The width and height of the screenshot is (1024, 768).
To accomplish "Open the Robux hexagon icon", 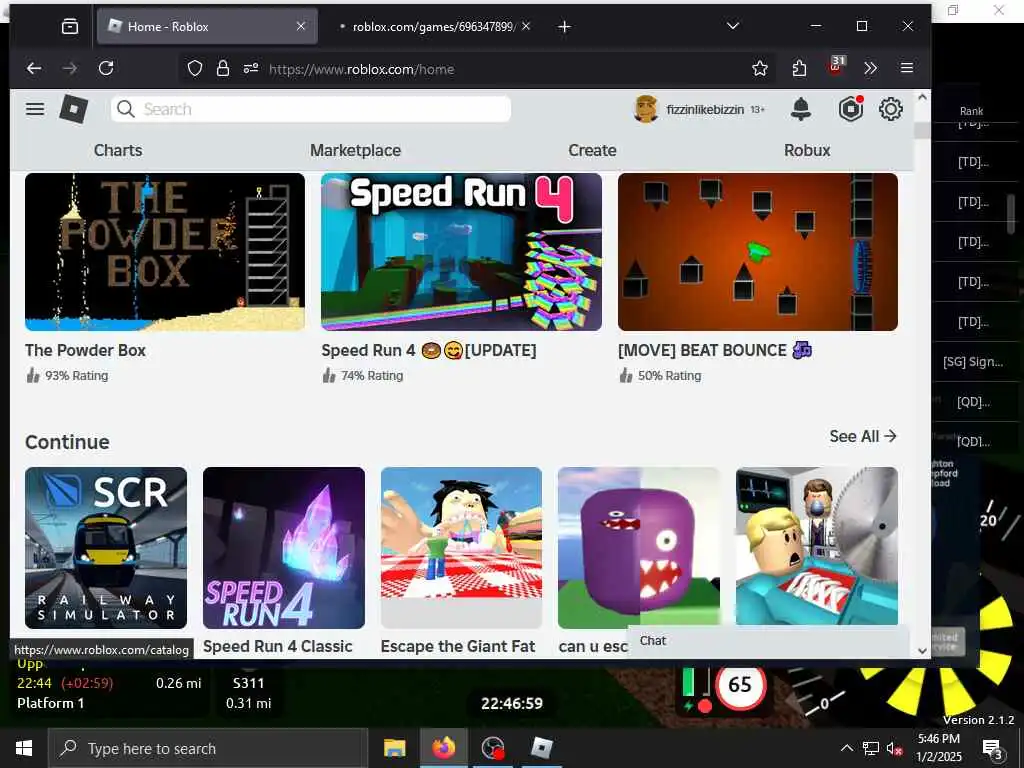I will coord(850,109).
